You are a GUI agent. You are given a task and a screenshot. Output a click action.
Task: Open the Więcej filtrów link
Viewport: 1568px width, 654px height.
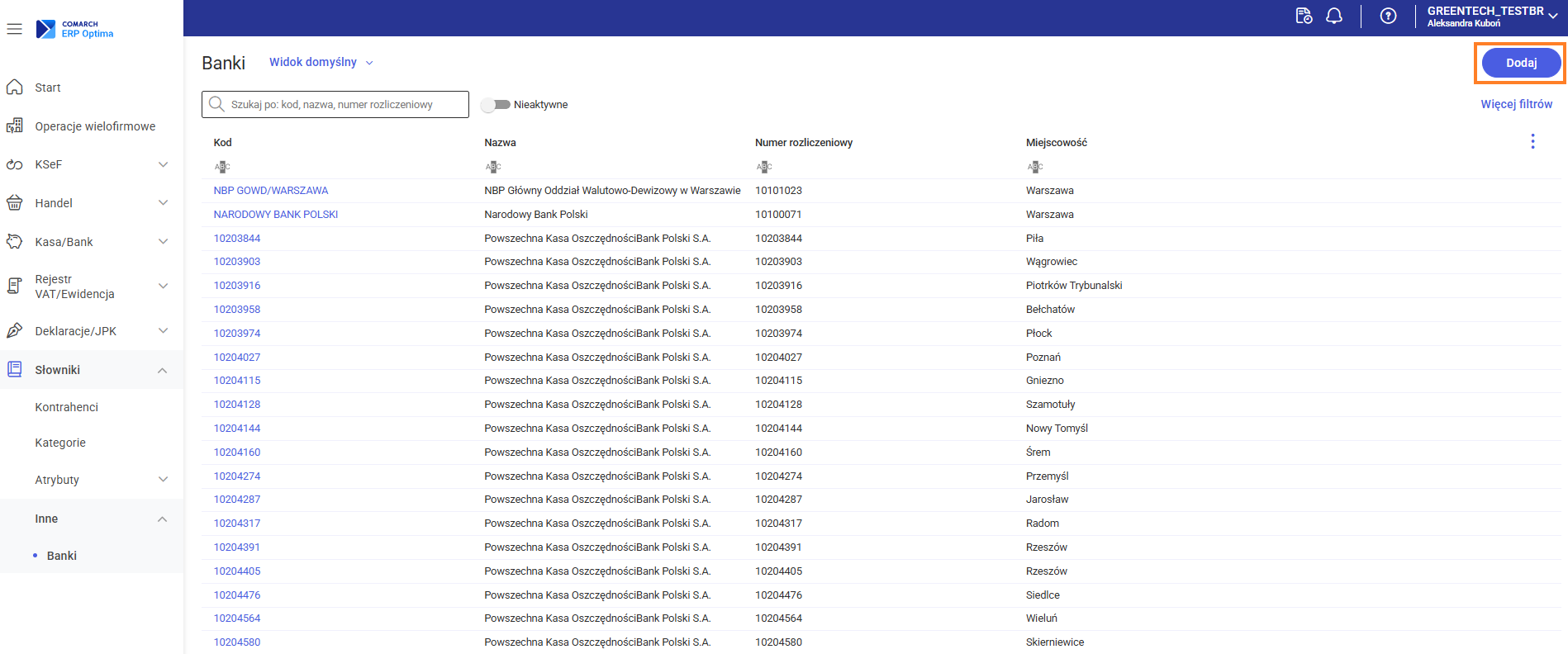pyautogui.click(x=1516, y=104)
